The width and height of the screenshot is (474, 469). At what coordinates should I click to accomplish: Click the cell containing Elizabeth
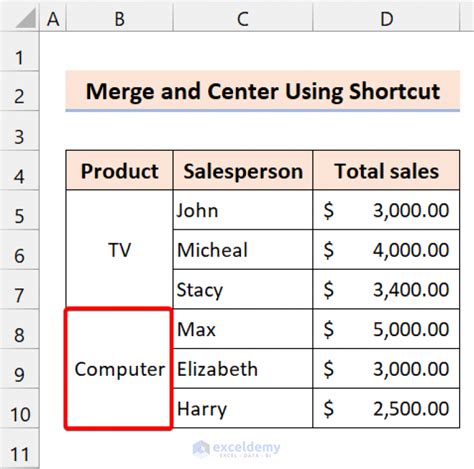click(x=243, y=369)
